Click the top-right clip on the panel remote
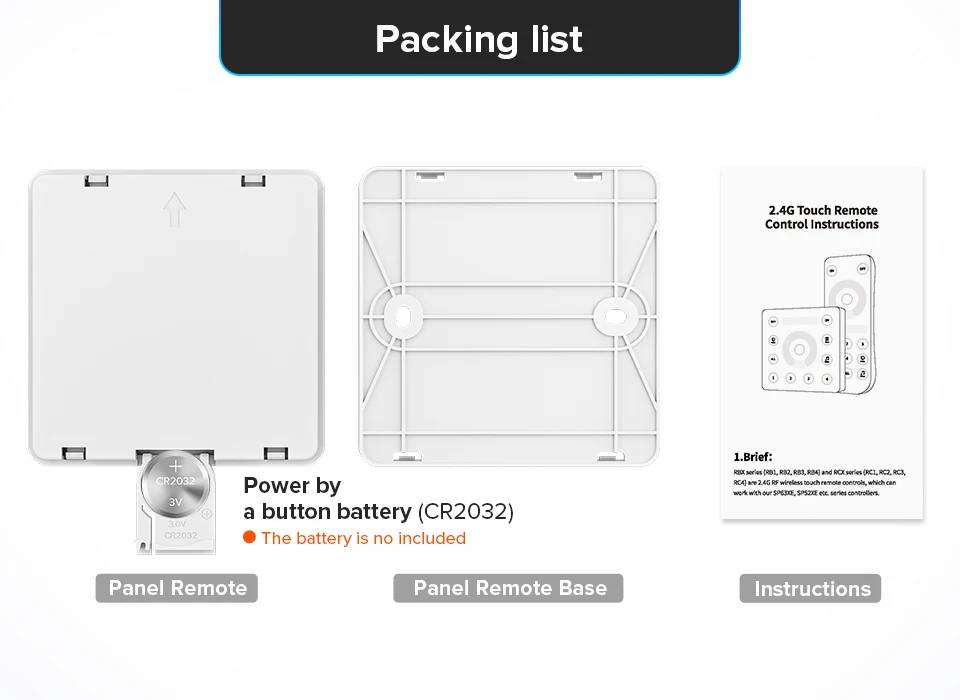 tap(253, 181)
